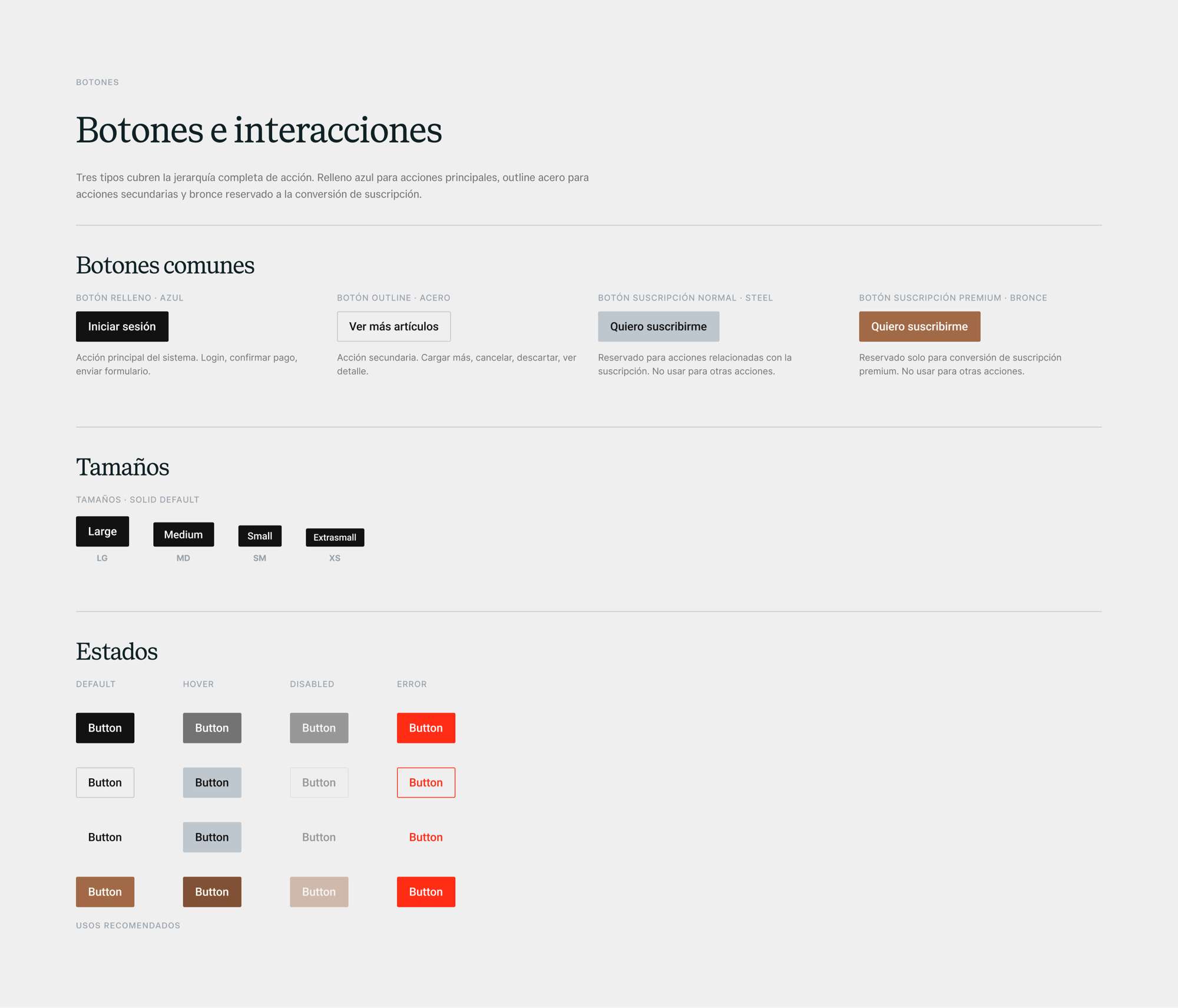Image resolution: width=1178 pixels, height=1008 pixels.
Task: Click the Tamaños section heading
Action: click(x=123, y=467)
